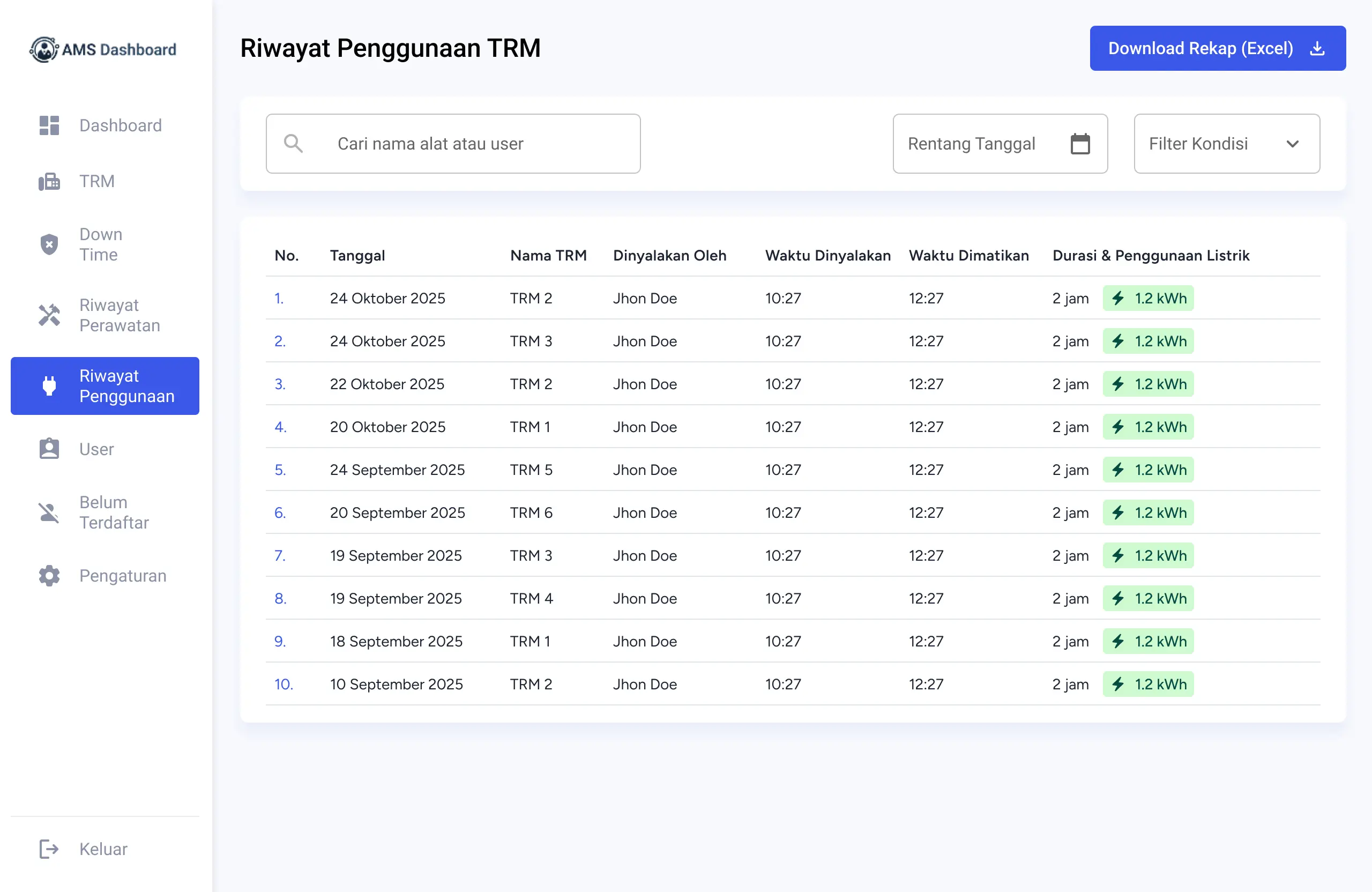Click row number link 3.

click(280, 384)
